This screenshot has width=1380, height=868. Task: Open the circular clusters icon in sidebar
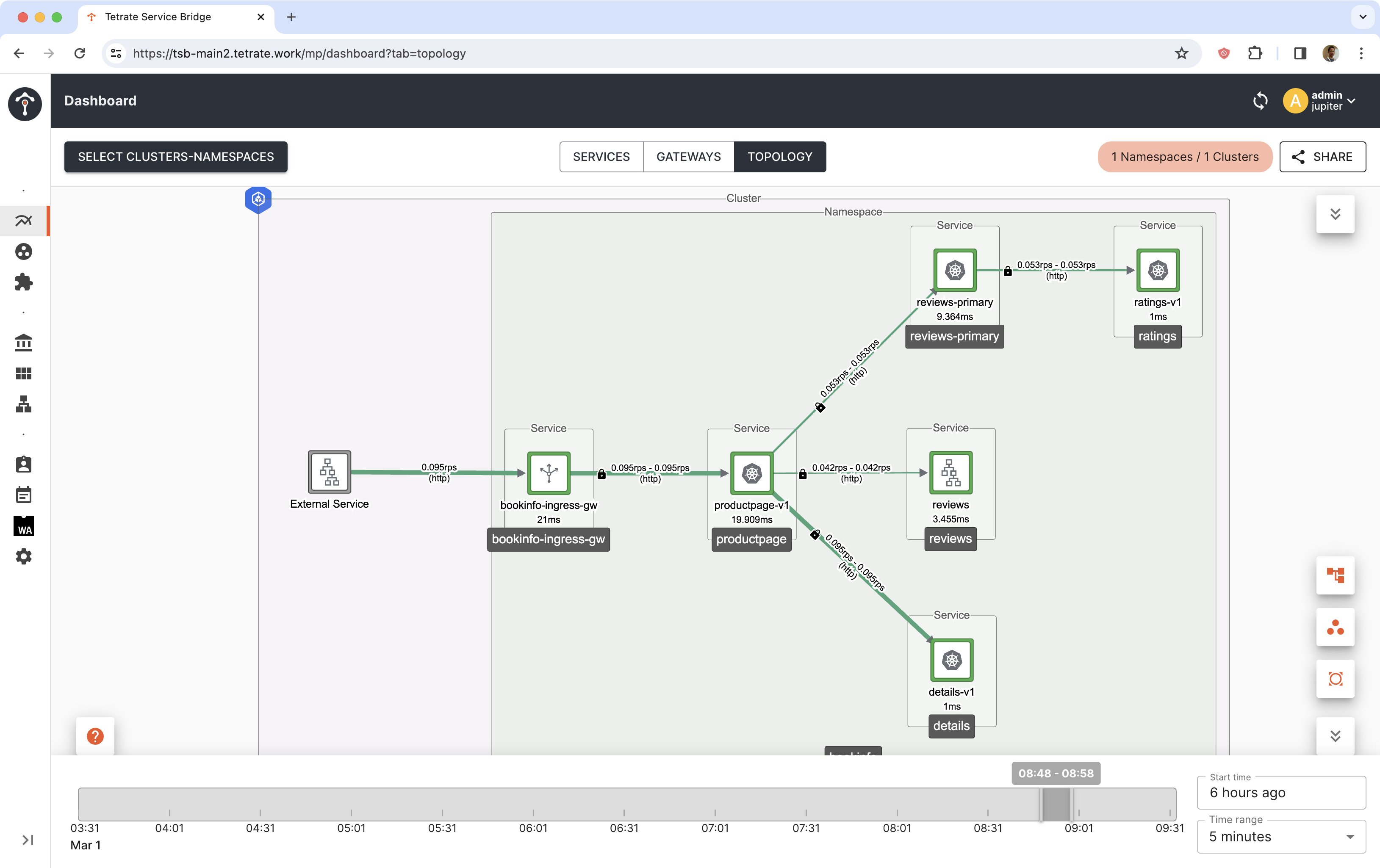[x=23, y=252]
